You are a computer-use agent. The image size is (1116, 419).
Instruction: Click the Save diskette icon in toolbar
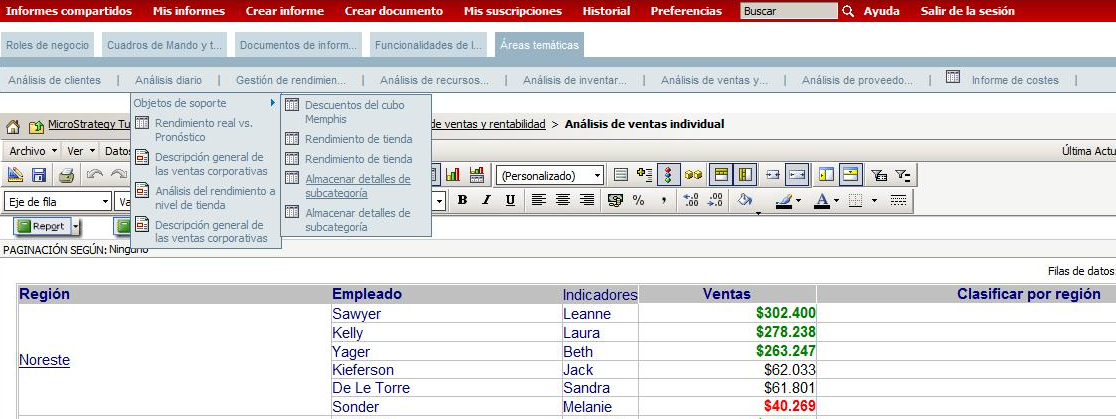tap(40, 175)
